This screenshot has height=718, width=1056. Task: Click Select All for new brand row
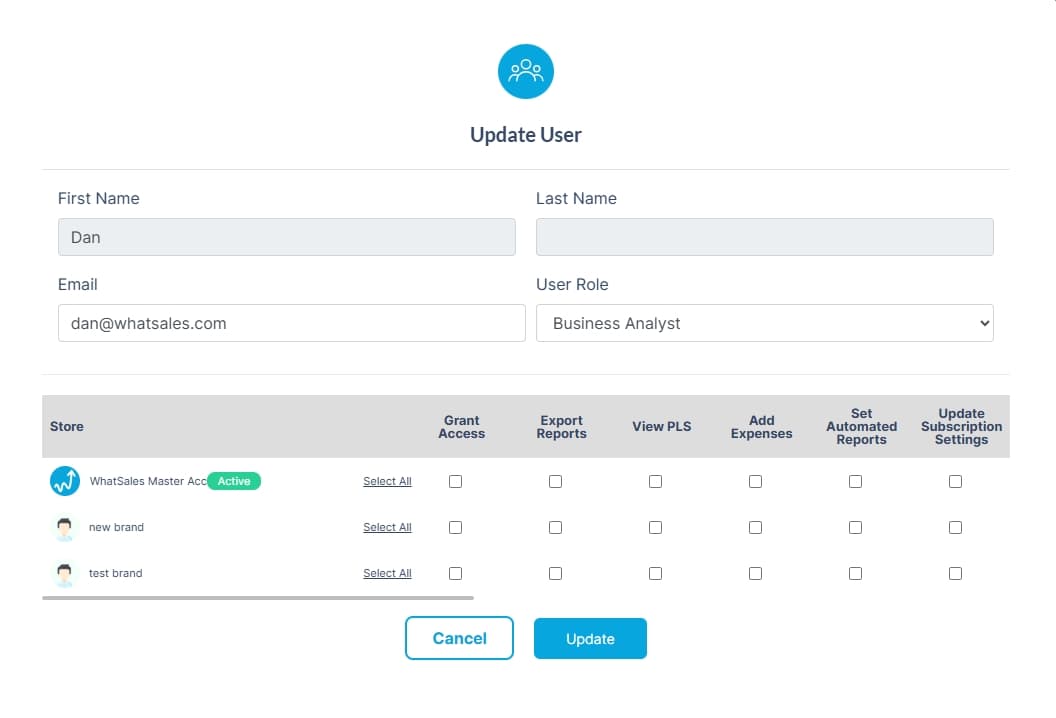pos(387,527)
